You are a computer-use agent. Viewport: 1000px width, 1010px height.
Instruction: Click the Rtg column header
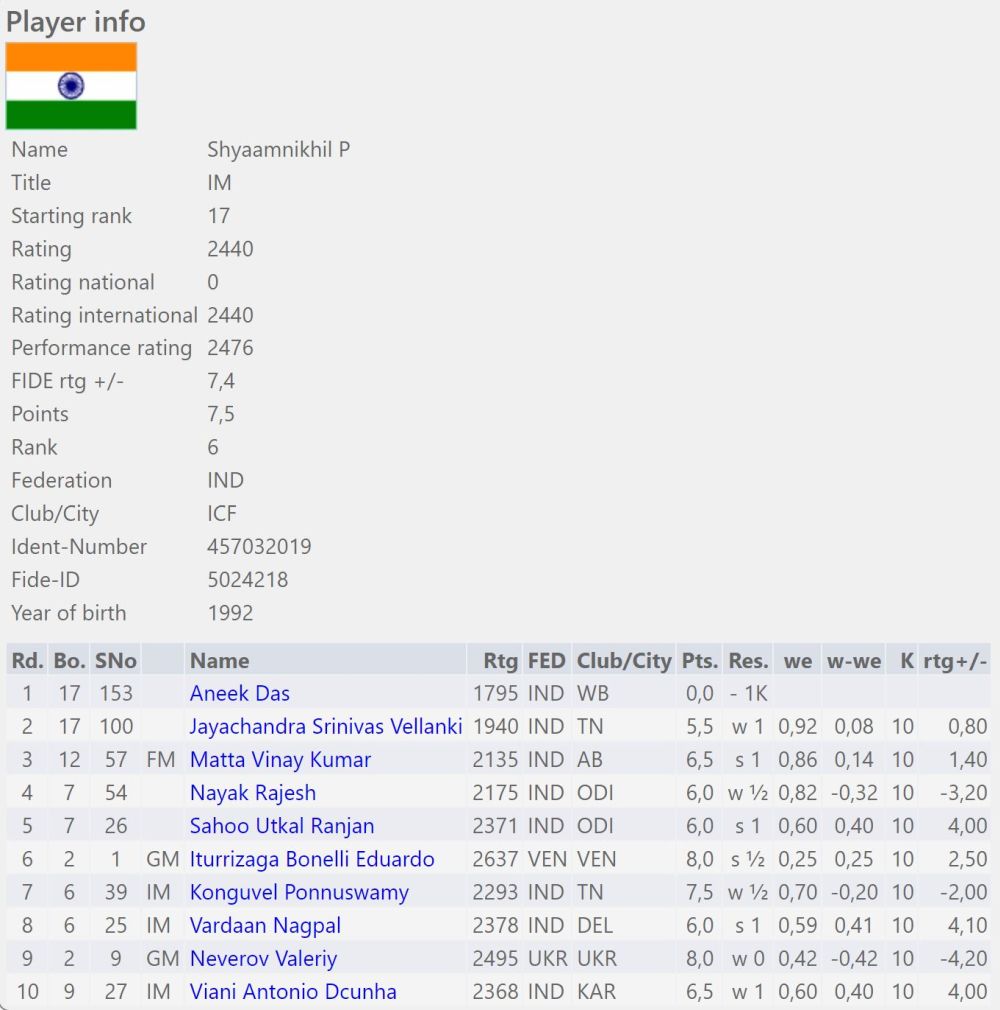coord(500,660)
